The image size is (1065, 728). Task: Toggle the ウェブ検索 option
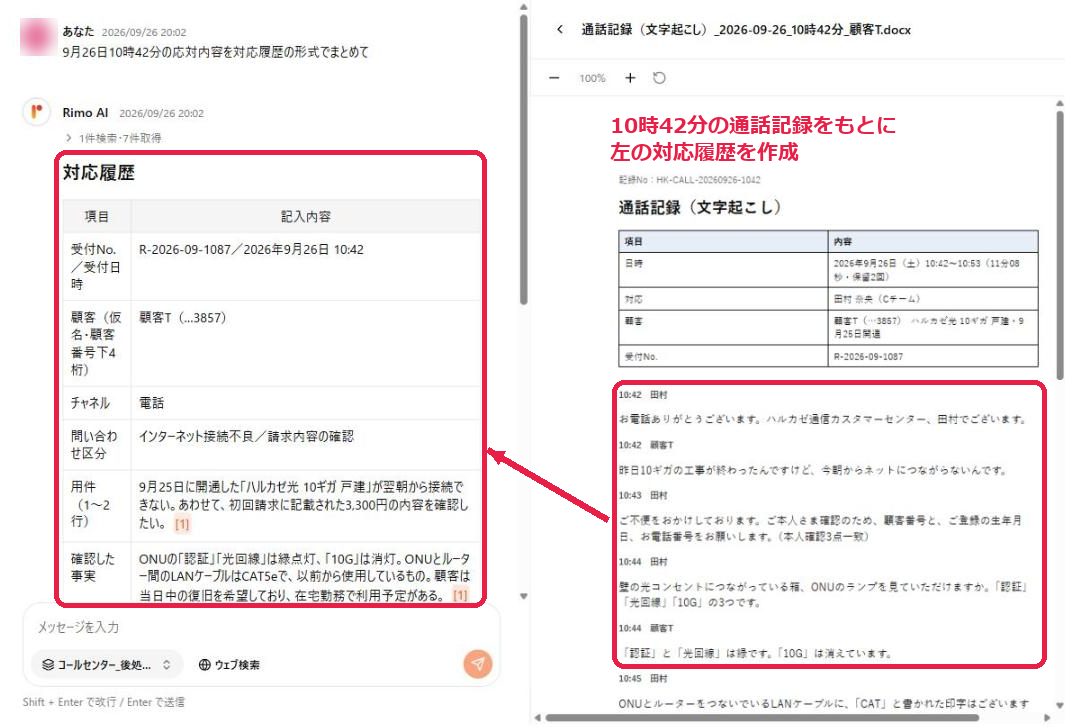(229, 665)
